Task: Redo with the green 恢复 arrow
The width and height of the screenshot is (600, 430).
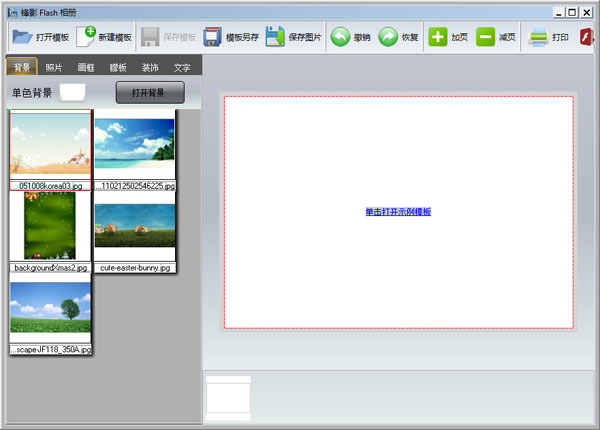Action: click(388, 37)
